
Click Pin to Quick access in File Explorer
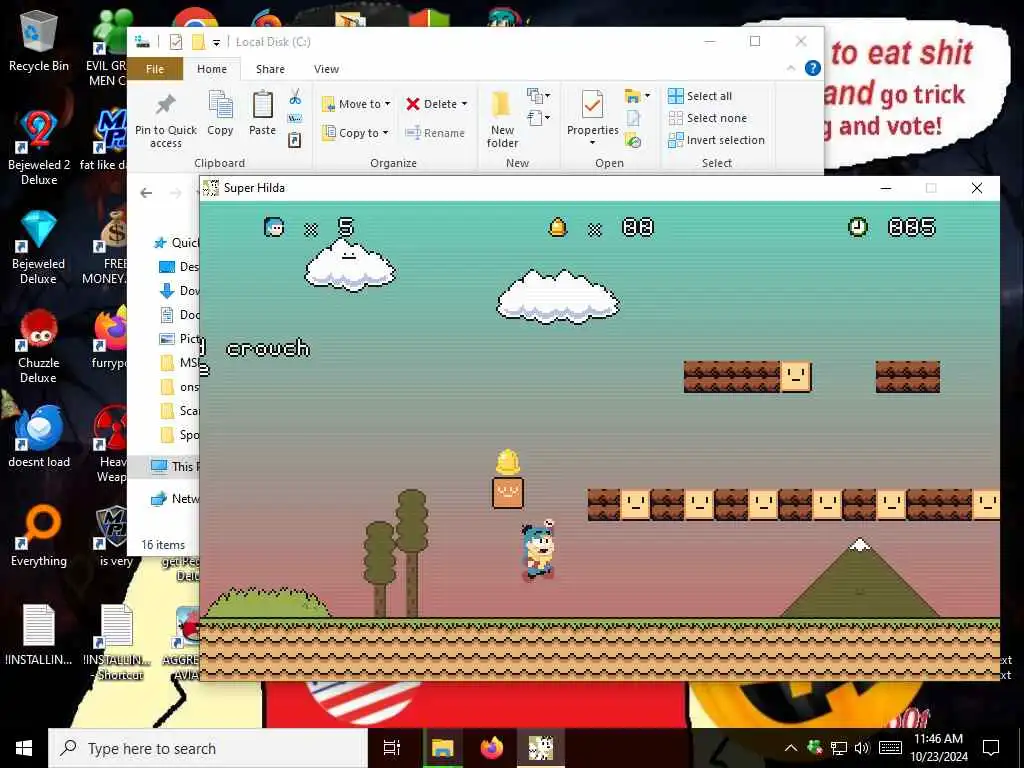165,121
